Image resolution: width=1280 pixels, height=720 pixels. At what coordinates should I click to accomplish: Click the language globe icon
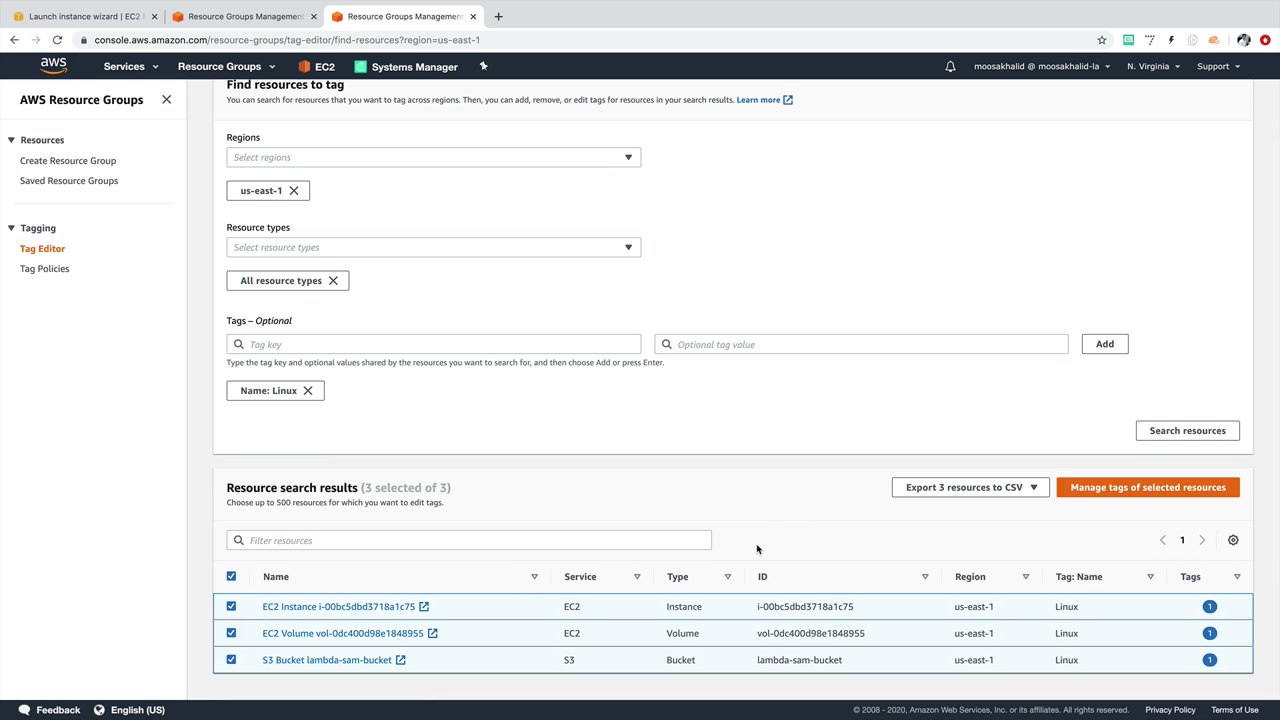click(x=99, y=710)
